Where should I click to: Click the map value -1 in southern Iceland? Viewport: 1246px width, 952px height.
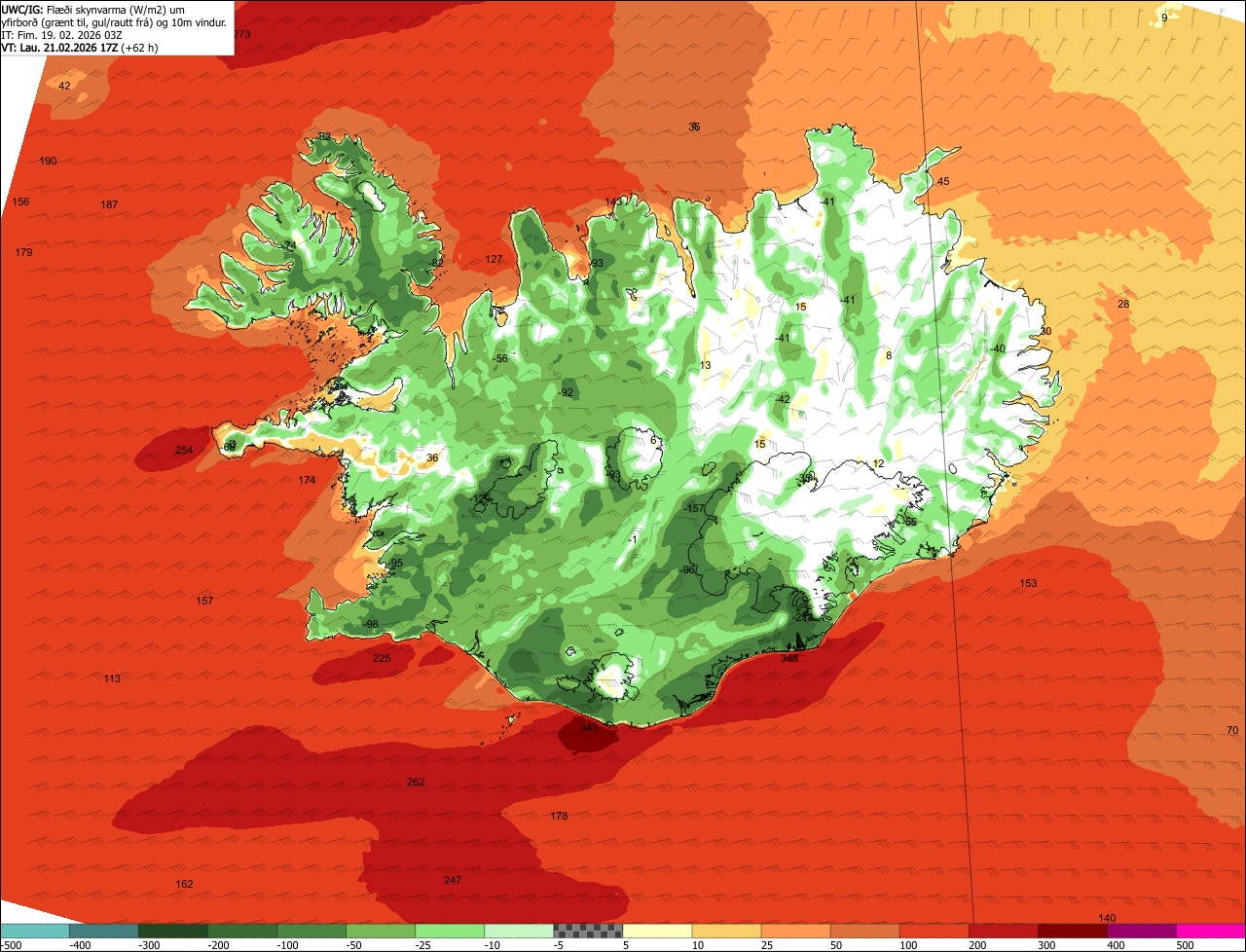tap(633, 539)
